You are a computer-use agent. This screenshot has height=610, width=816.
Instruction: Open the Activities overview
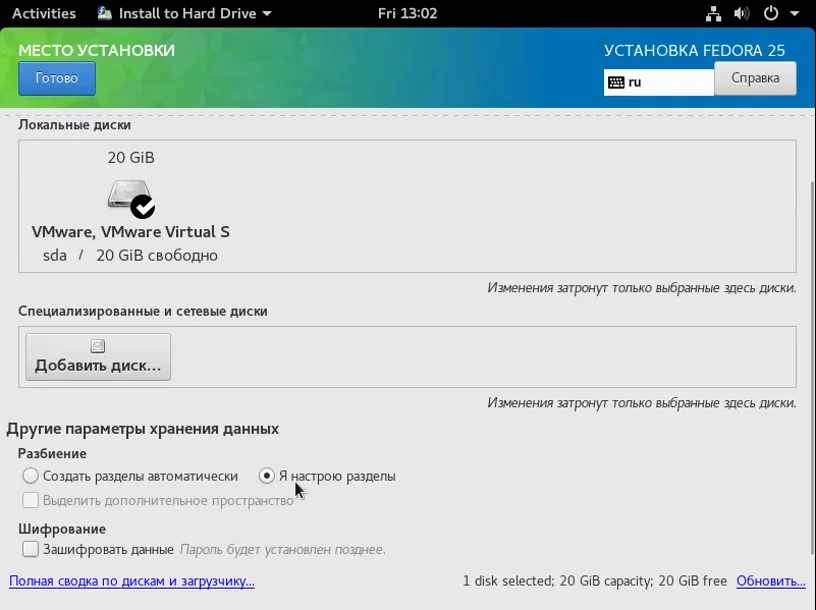tap(44, 13)
